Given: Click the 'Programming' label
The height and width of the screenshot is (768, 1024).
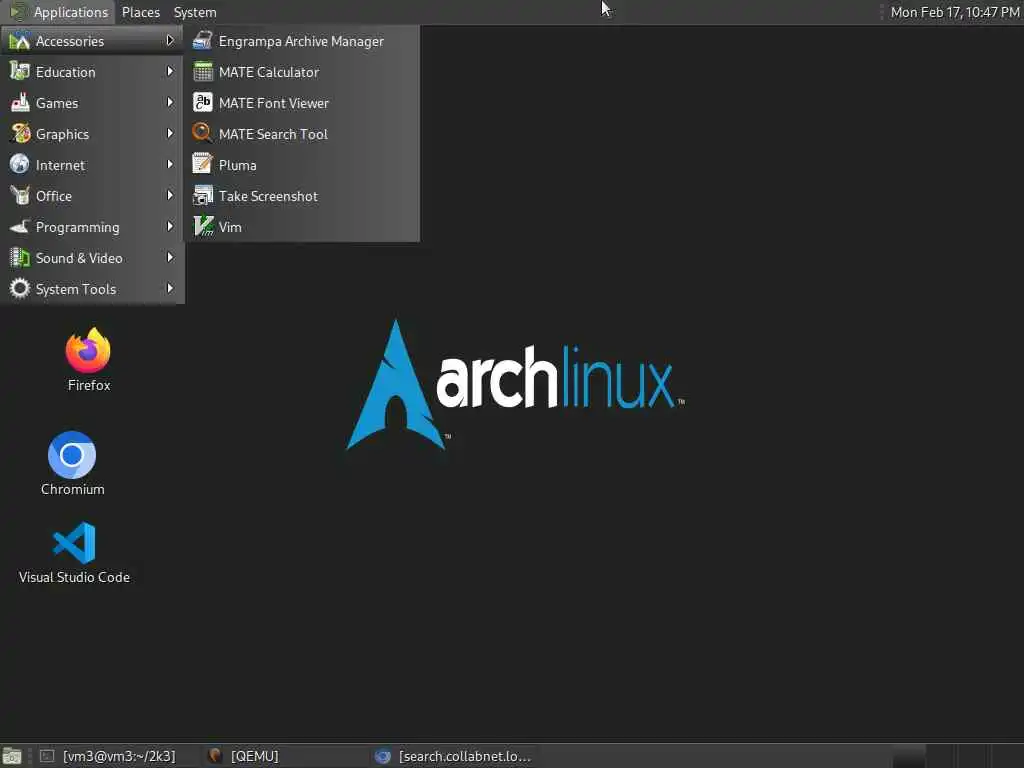Looking at the screenshot, I should click(x=78, y=227).
